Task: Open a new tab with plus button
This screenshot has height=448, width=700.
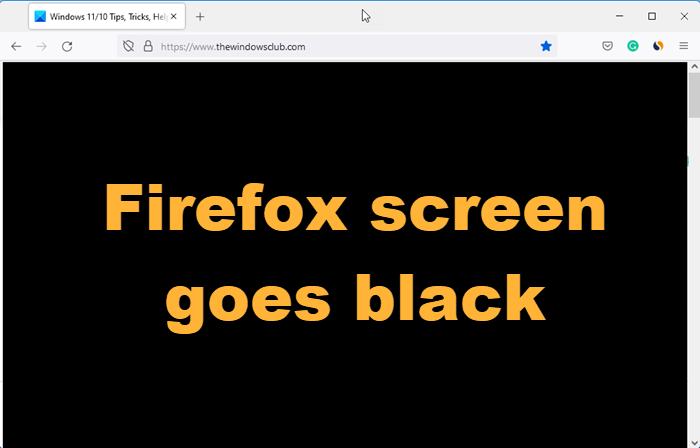Action: coord(200,17)
